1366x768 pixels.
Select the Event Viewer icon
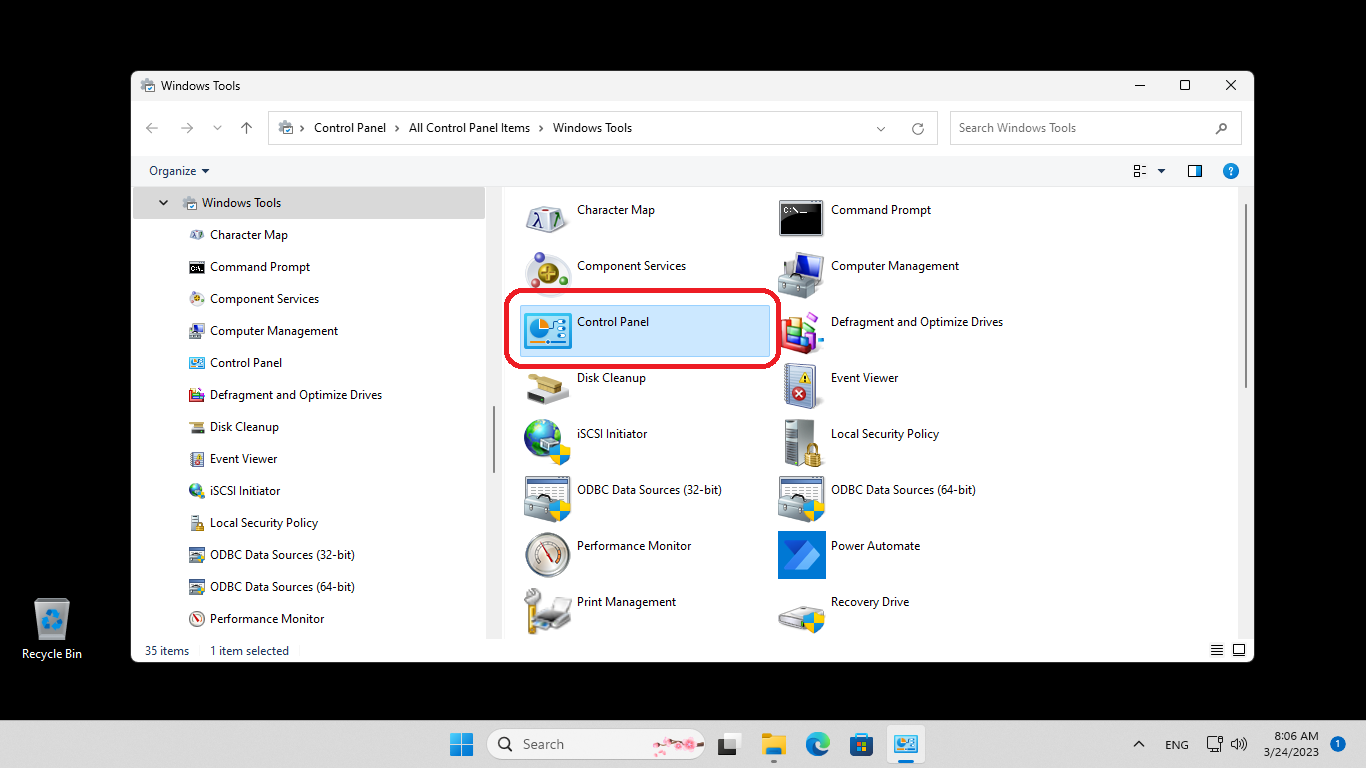pos(801,386)
